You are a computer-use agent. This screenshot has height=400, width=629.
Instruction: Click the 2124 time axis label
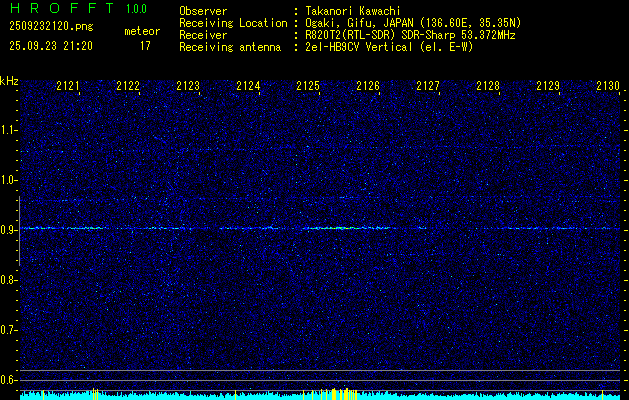point(248,85)
